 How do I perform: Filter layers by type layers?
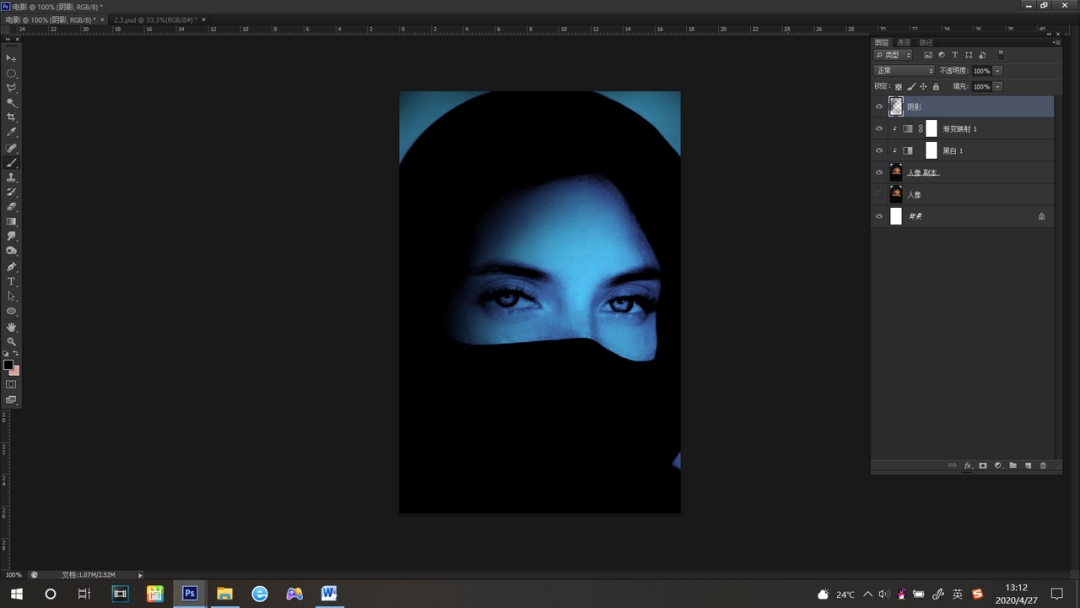pos(955,54)
